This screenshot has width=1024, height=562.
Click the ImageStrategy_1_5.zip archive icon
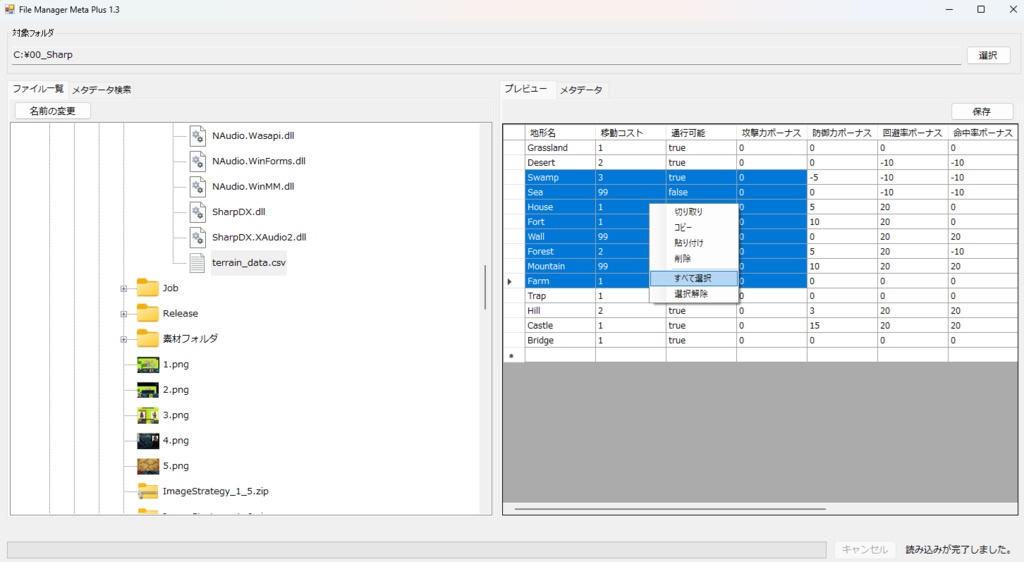(x=148, y=492)
